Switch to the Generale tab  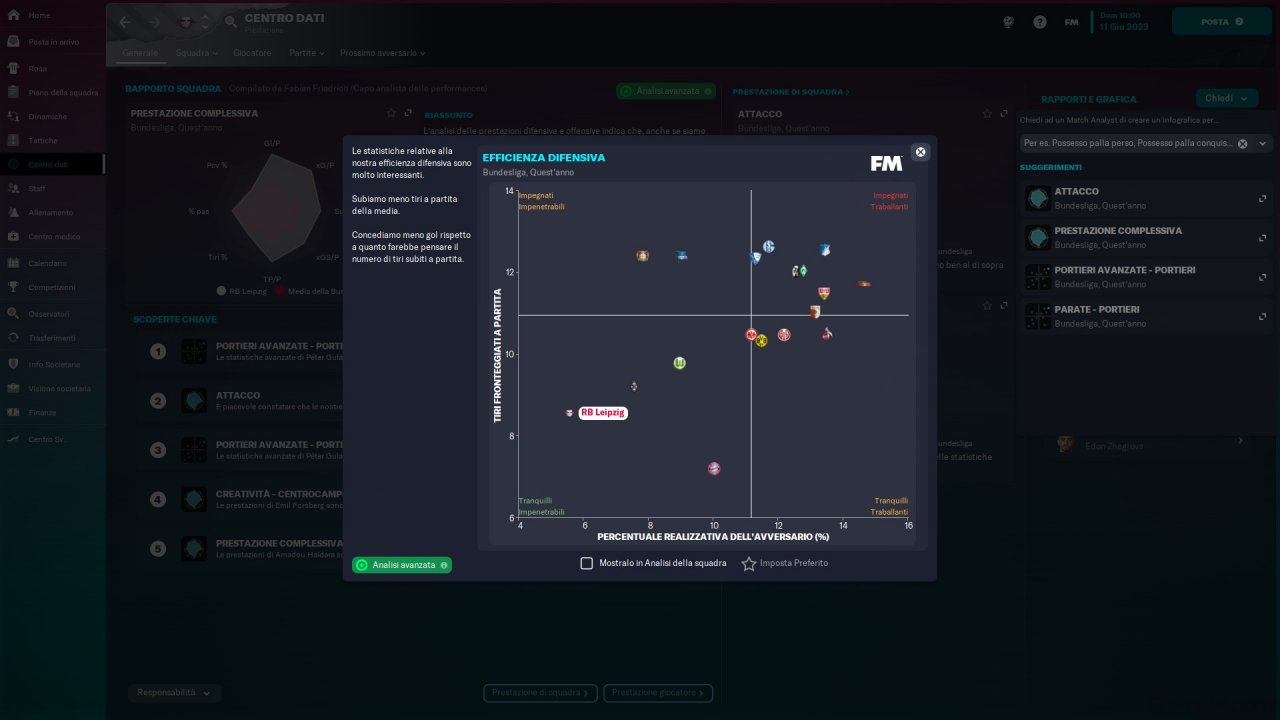pyautogui.click(x=140, y=52)
